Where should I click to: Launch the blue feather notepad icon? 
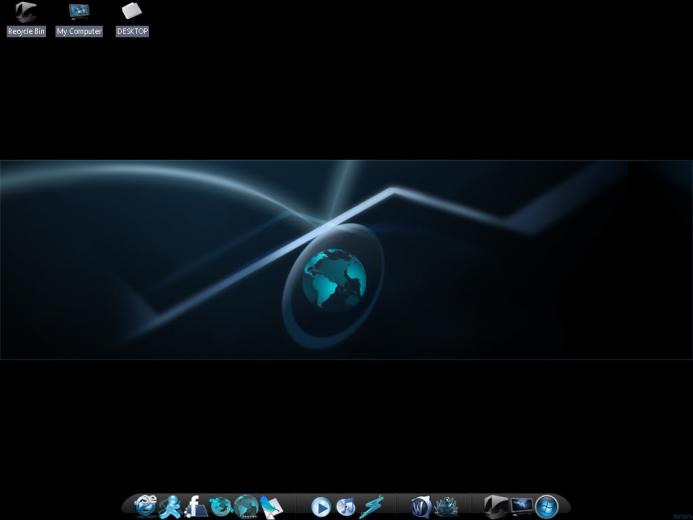(271, 507)
